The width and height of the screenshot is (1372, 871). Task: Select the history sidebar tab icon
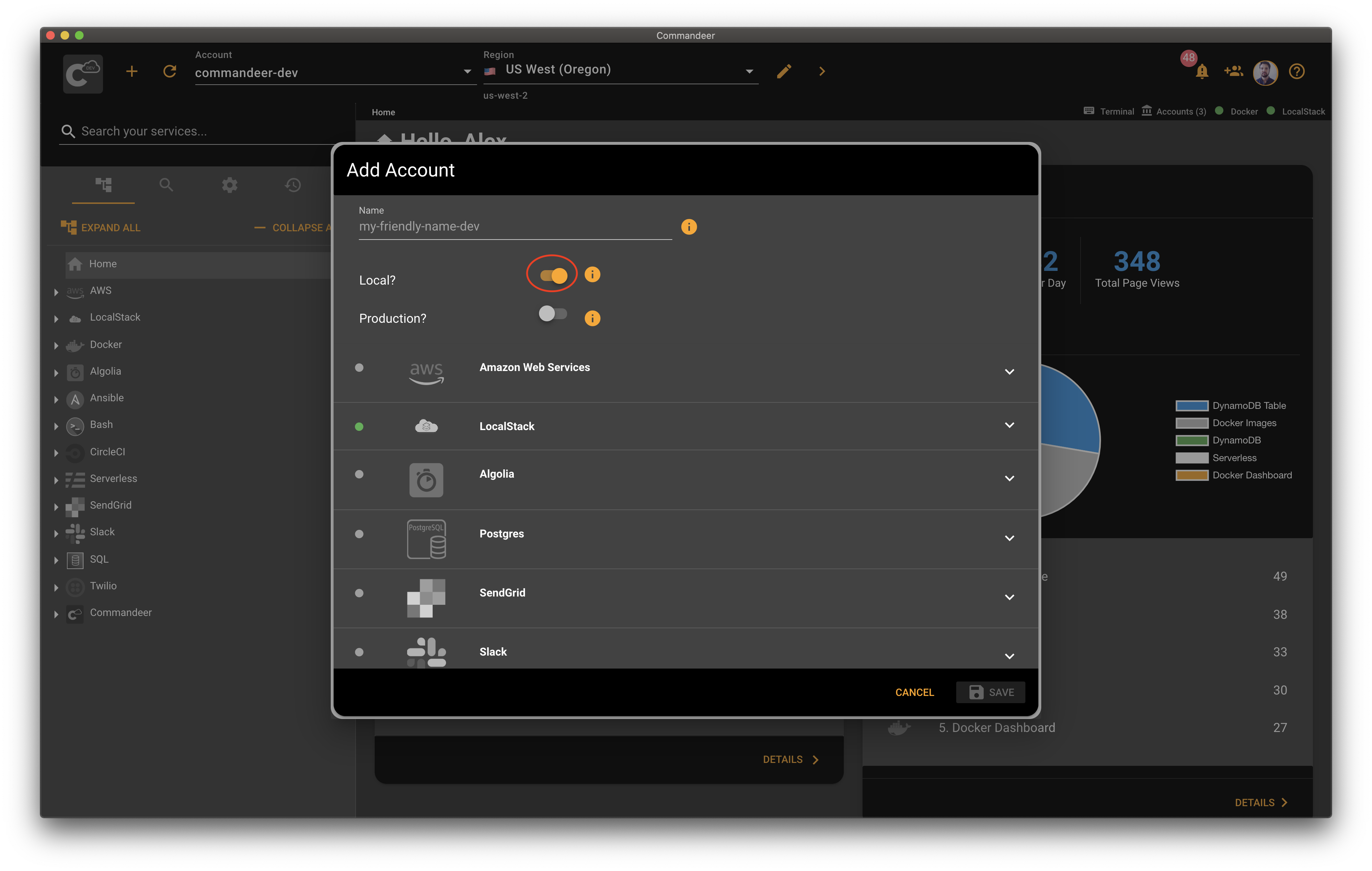coord(293,184)
